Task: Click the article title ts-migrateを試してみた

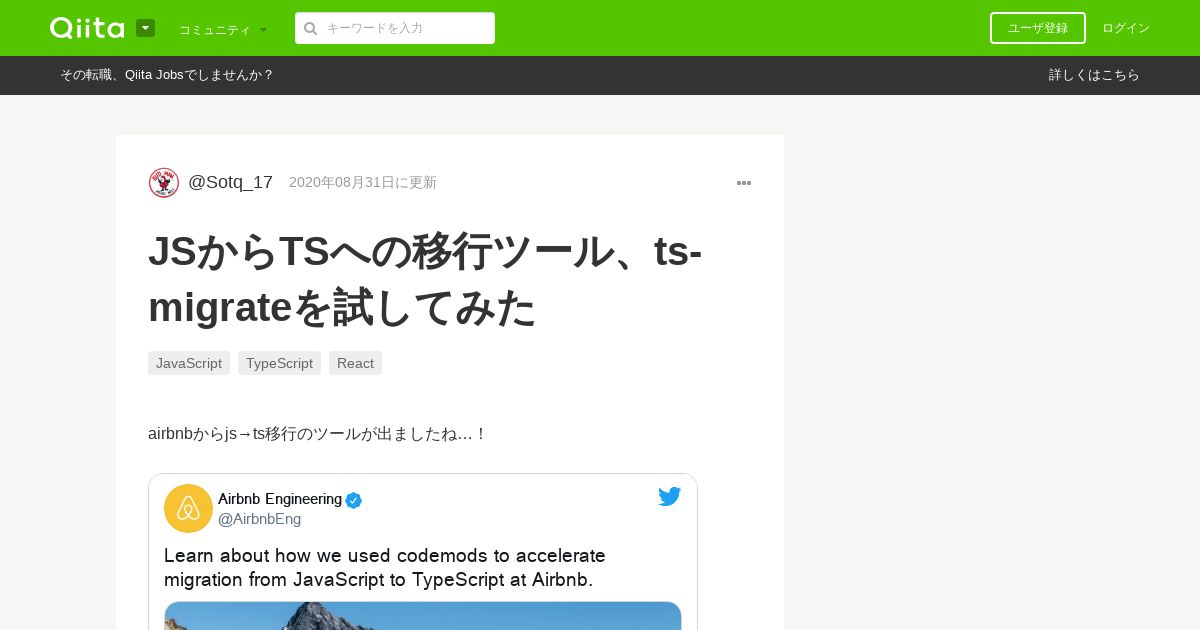Action: click(x=425, y=279)
